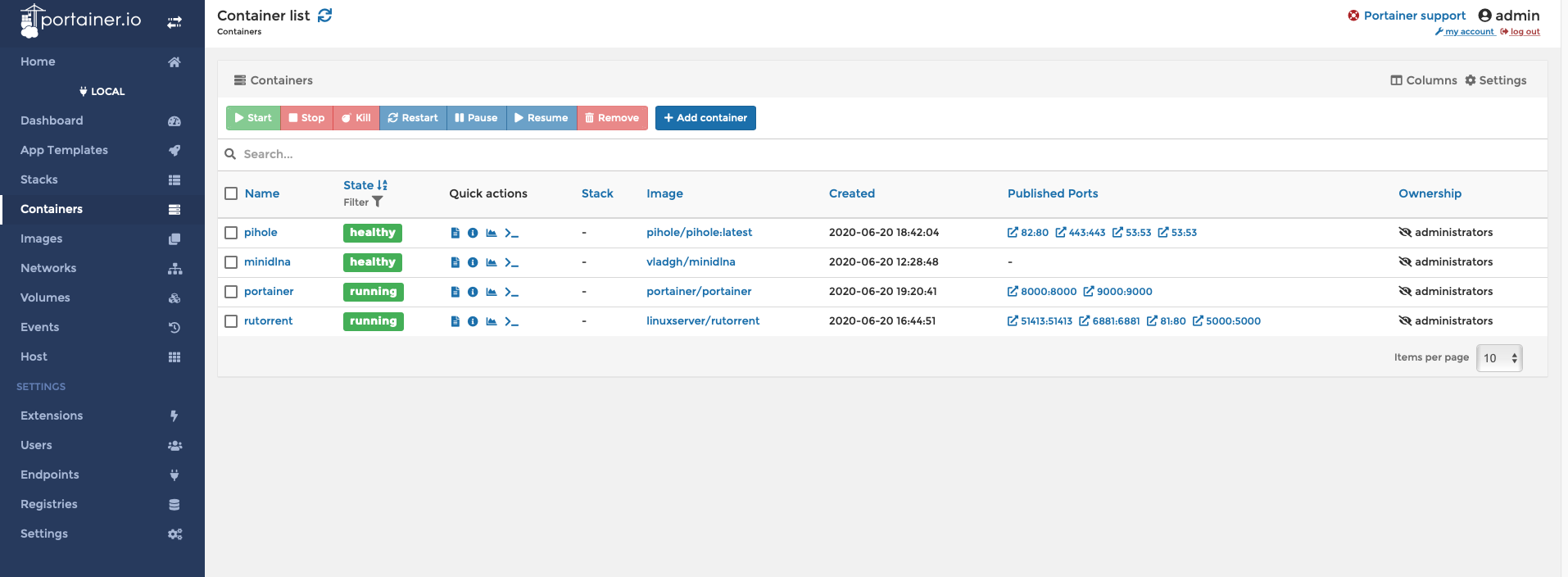Open the Columns chooser
Viewport: 1568px width, 577px height.
1424,80
